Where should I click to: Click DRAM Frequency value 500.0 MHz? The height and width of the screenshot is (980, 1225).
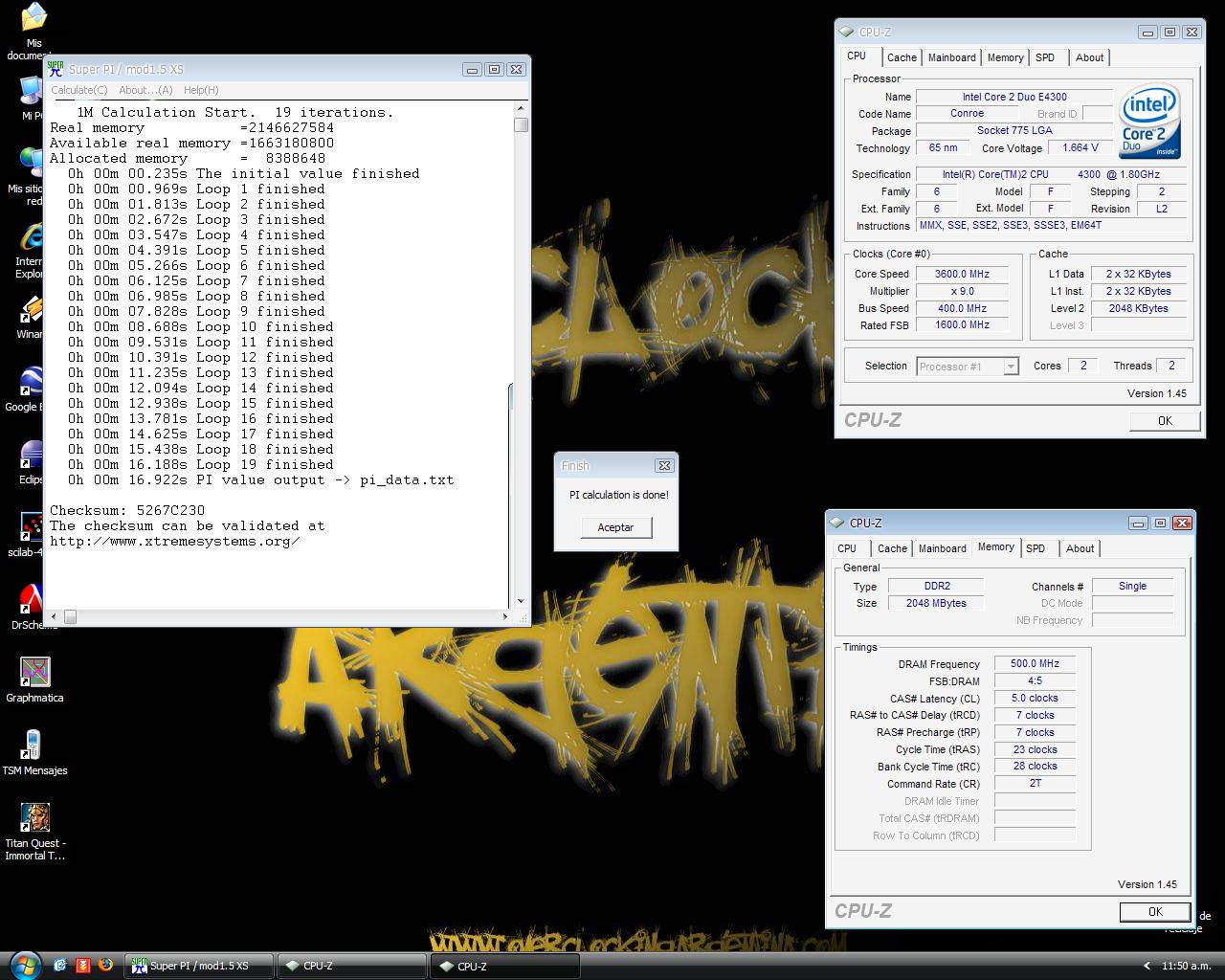click(1035, 663)
